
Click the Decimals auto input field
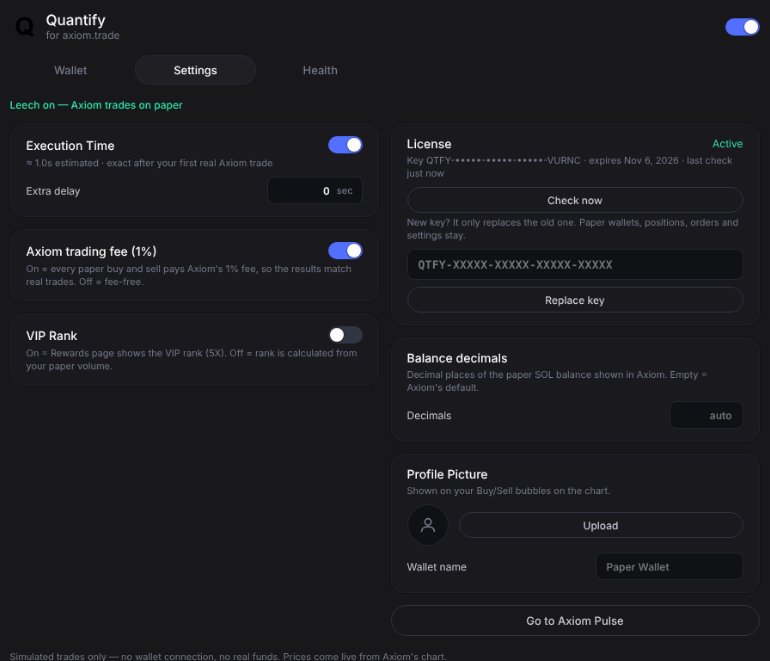pos(706,415)
